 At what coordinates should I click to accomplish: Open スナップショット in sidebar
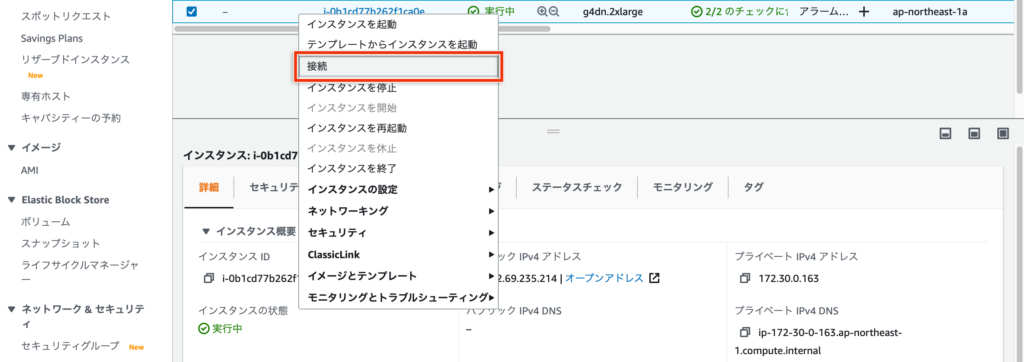[x=61, y=244]
